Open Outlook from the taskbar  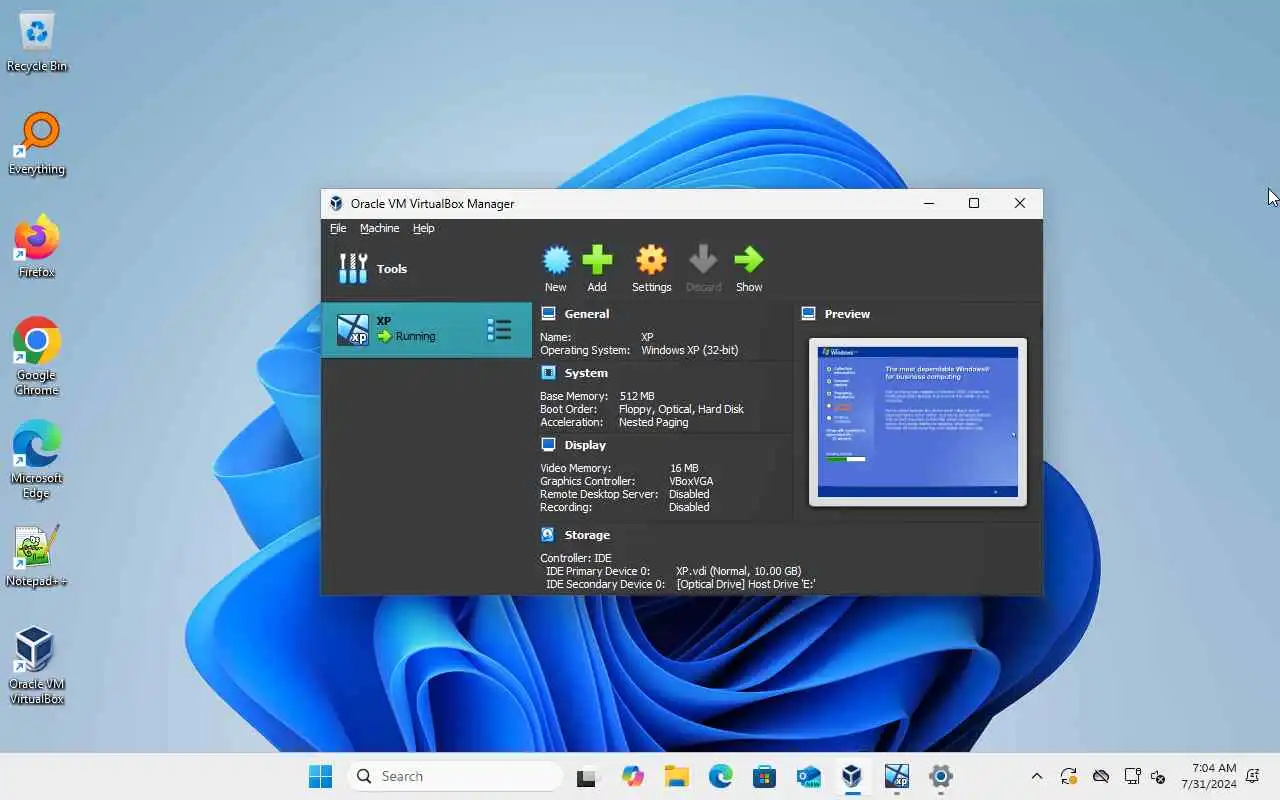point(808,776)
